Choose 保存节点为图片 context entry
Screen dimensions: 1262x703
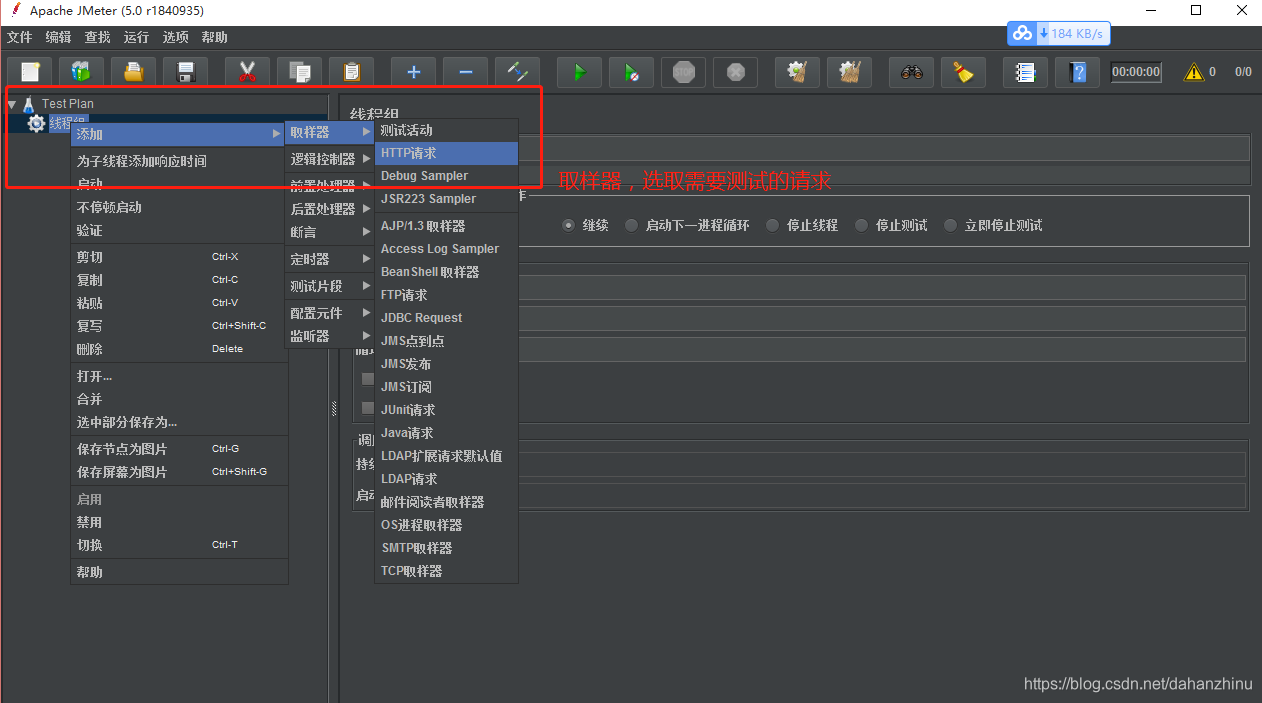[179, 449]
